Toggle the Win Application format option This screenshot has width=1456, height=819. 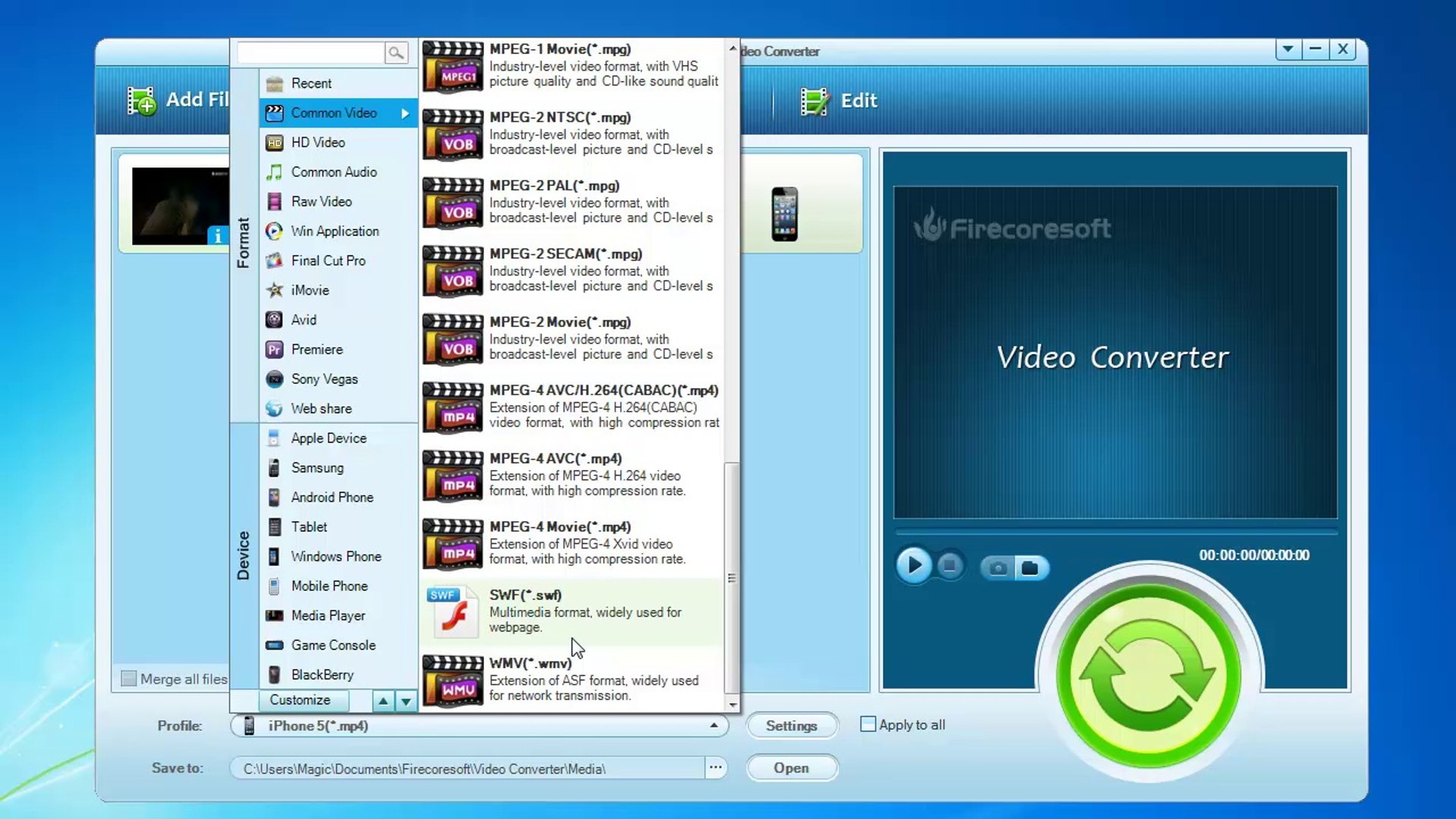335,231
